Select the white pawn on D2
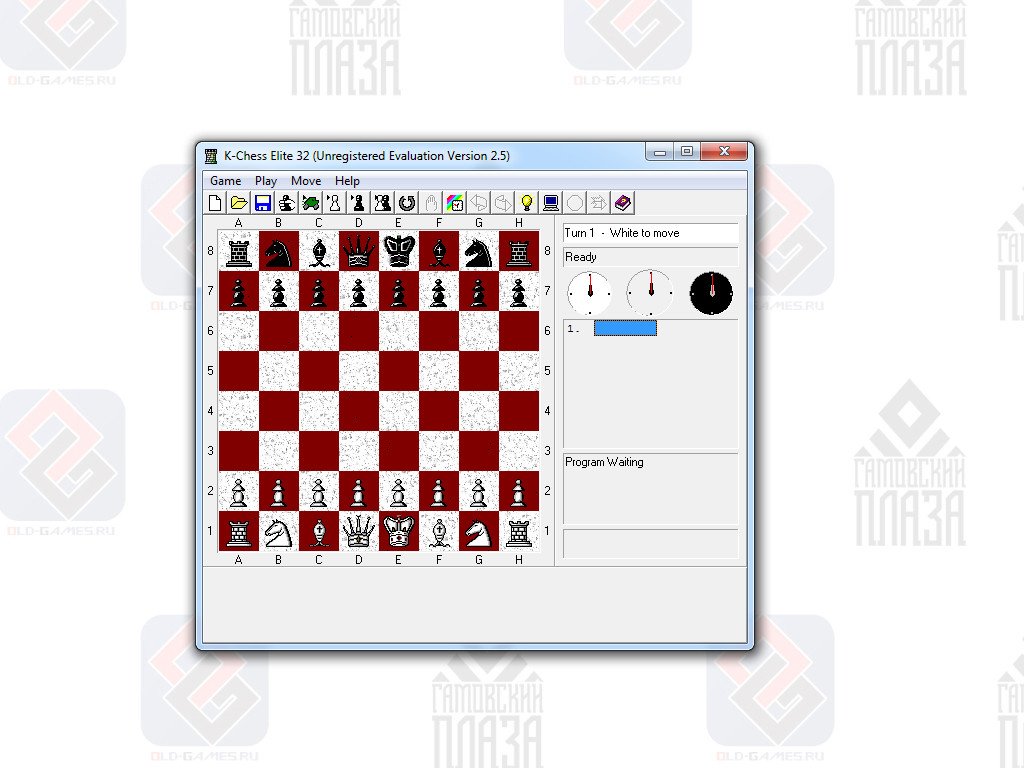The image size is (1024, 768). coord(359,491)
